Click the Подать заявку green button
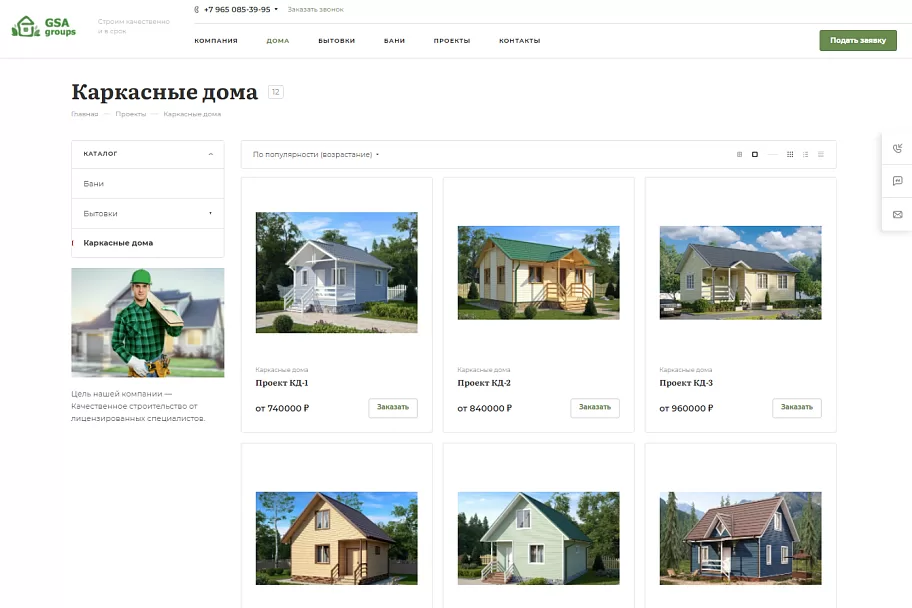The image size is (912, 608). click(858, 41)
